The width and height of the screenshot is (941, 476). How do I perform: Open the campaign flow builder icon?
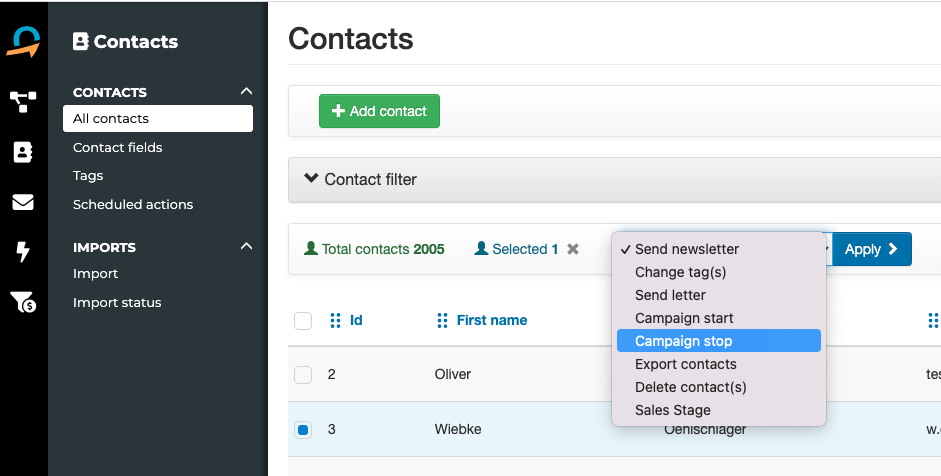(23, 101)
